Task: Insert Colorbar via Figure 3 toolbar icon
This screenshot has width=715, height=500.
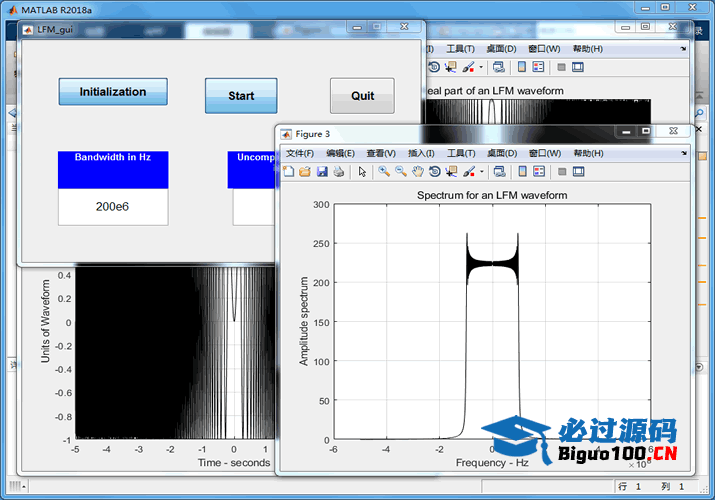Action: pos(523,171)
